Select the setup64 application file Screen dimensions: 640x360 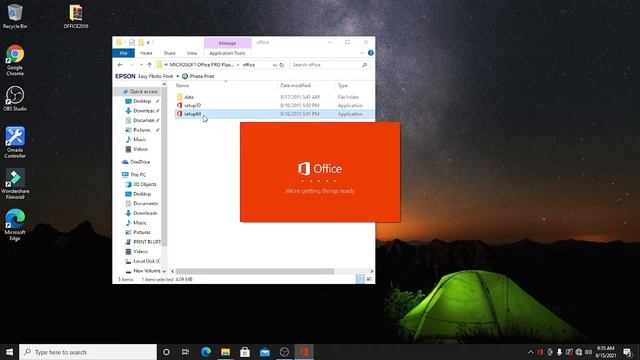[x=192, y=114]
